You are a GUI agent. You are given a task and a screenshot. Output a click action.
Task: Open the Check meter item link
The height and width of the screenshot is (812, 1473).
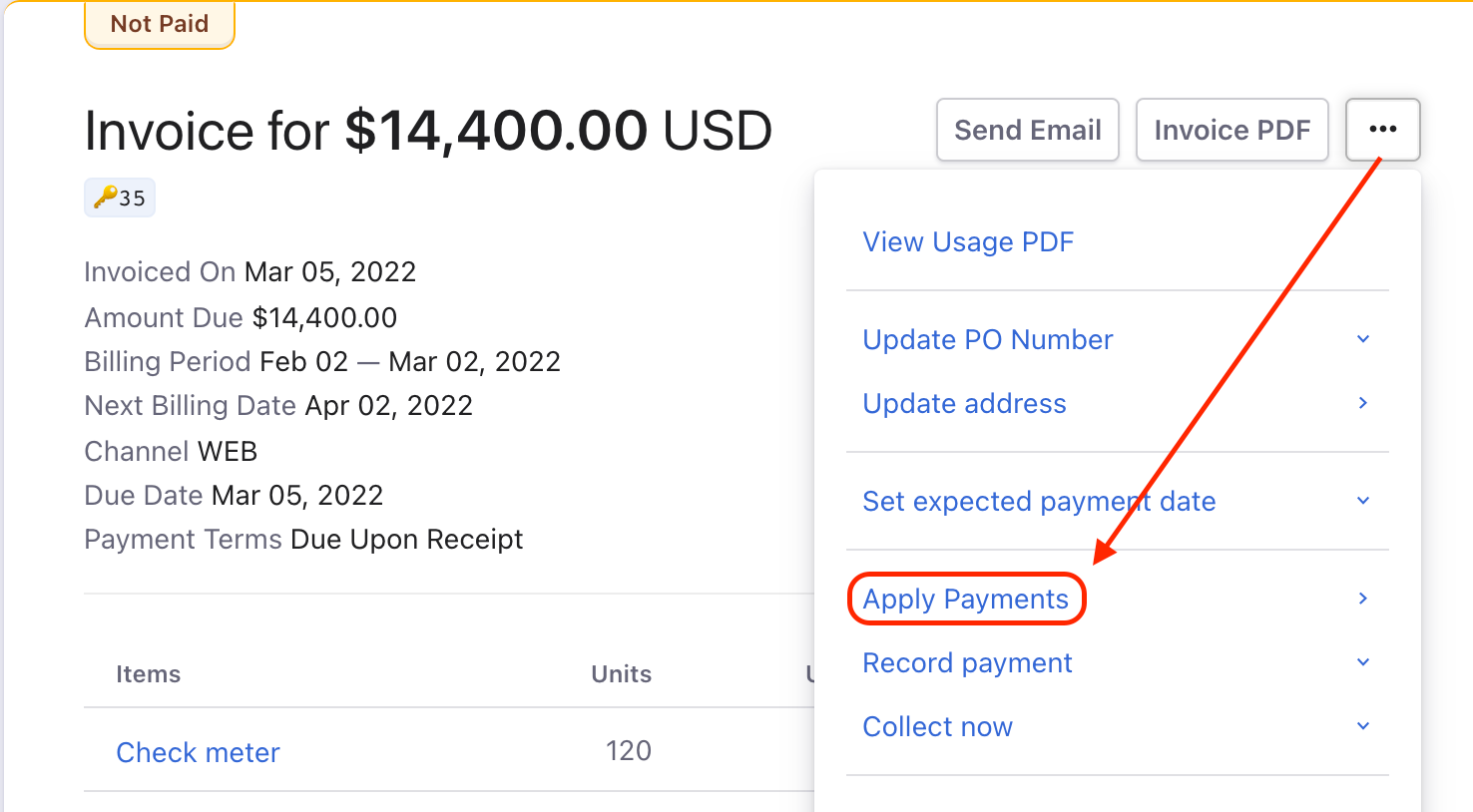pyautogui.click(x=198, y=752)
